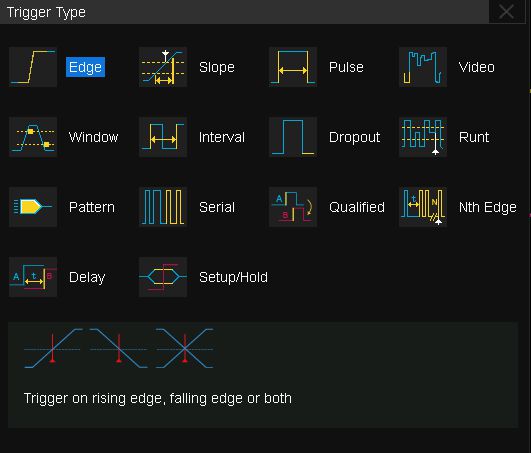Click the highlighted Edge label
The width and height of the screenshot is (531, 453).
[85, 67]
